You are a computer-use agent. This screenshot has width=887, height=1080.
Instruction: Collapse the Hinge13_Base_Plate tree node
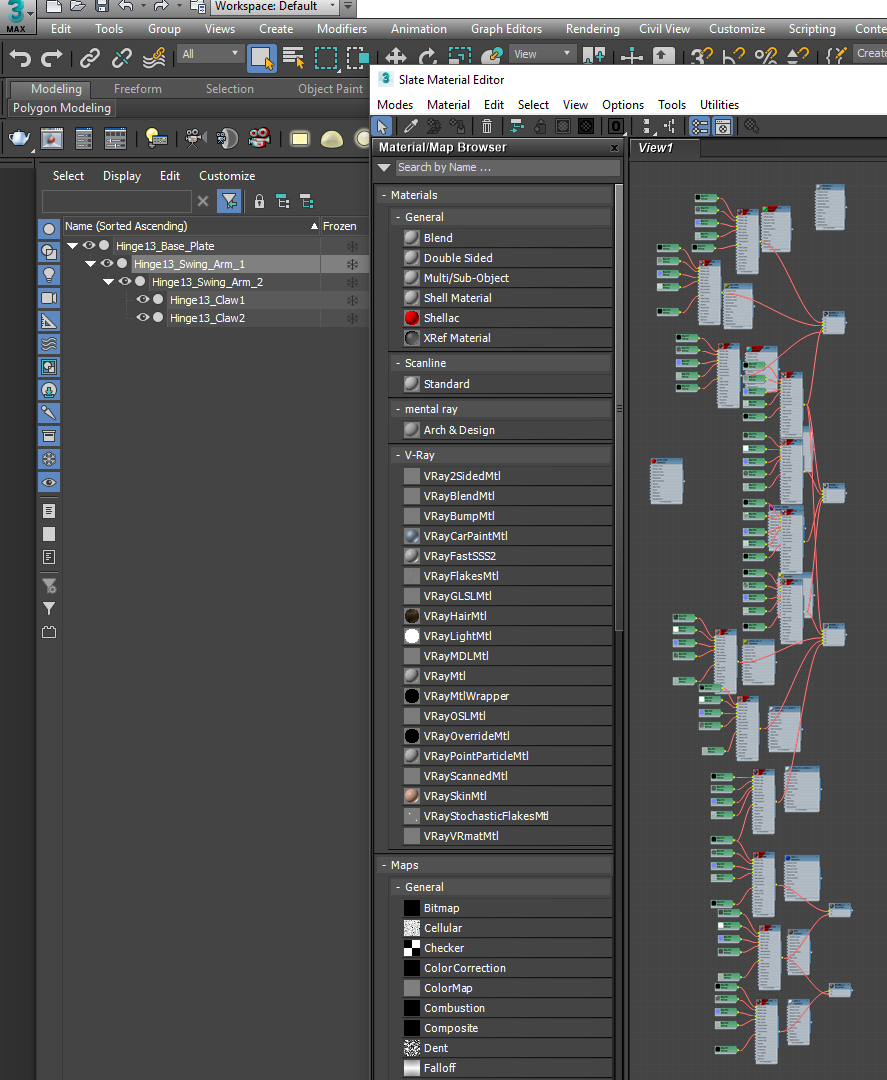[x=72, y=245]
